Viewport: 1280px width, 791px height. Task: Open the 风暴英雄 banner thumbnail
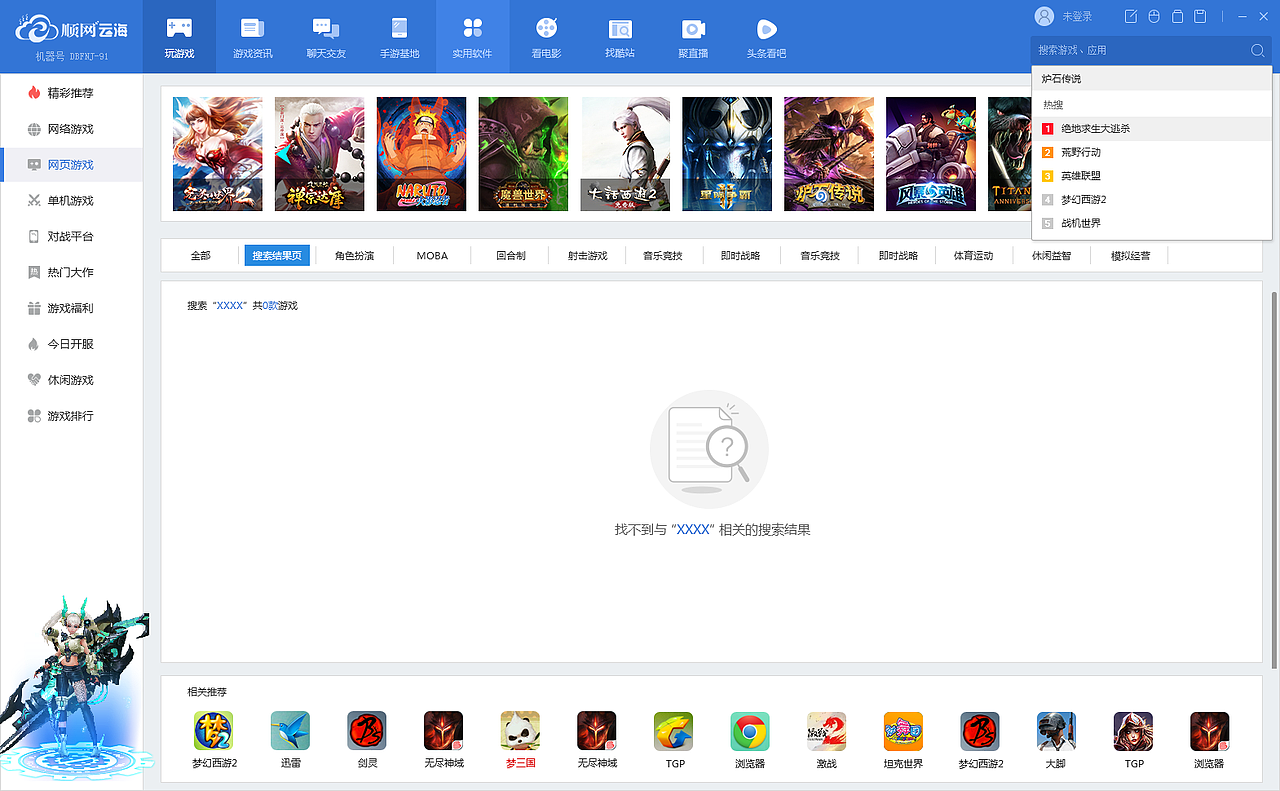pyautogui.click(x=931, y=154)
